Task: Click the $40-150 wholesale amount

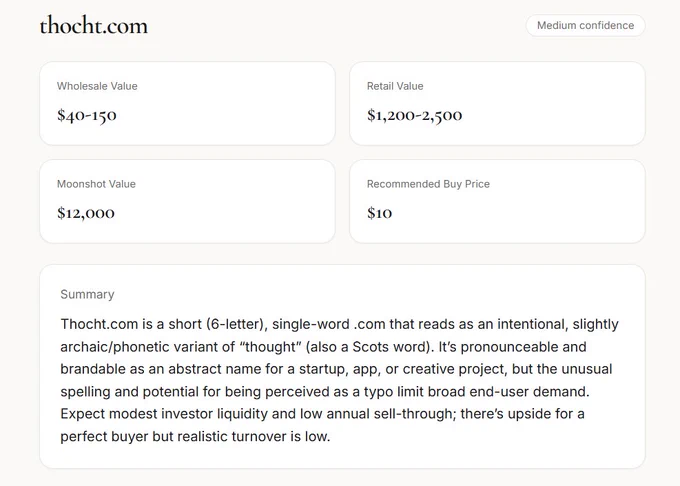Action: [x=87, y=115]
